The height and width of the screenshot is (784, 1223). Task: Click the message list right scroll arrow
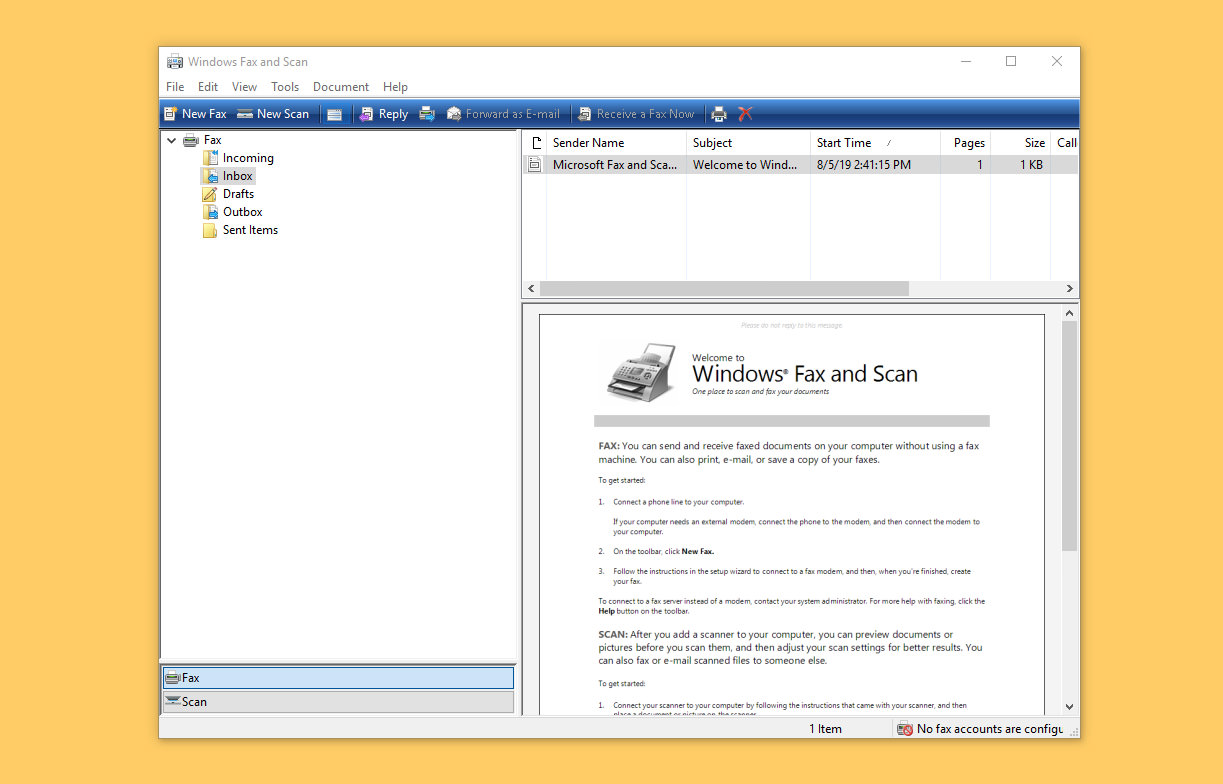click(1070, 289)
